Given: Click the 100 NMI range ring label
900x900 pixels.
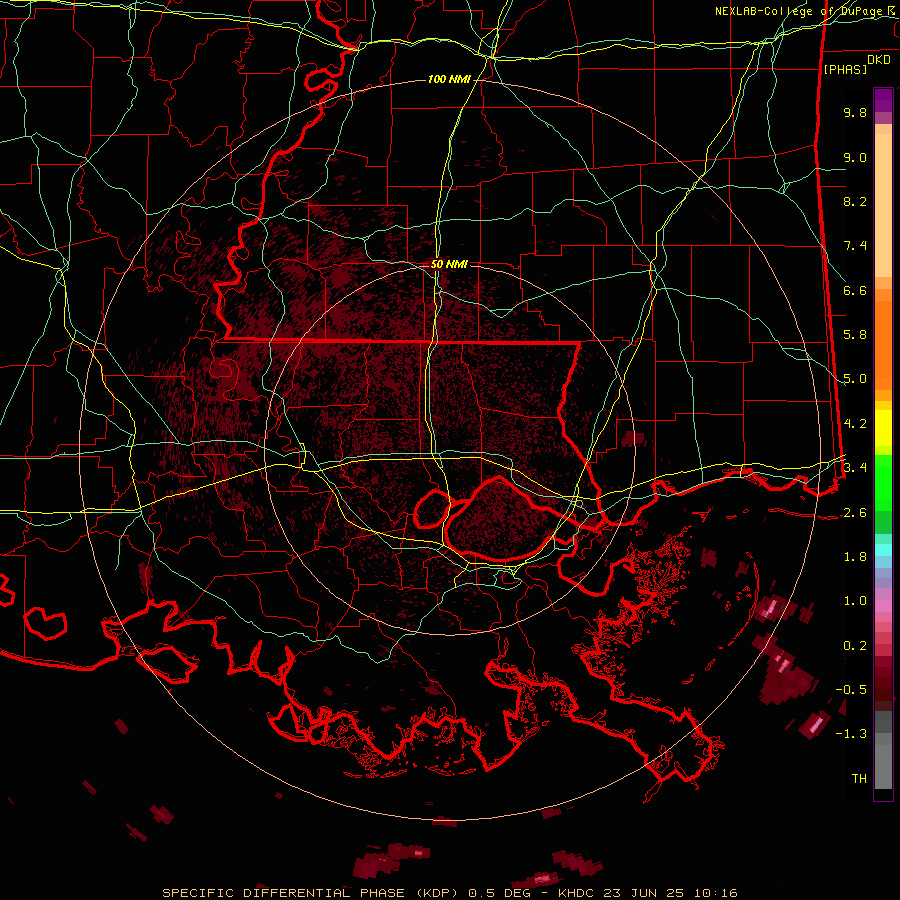Looking at the screenshot, I should tap(449, 79).
